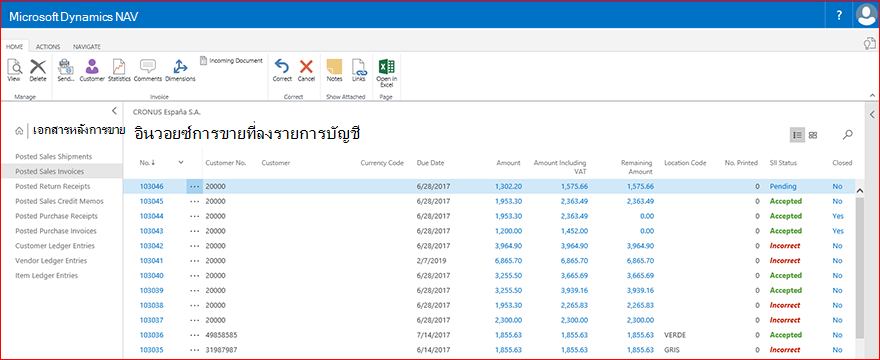
Task: Open row menu for invoice 103045
Action: point(195,201)
